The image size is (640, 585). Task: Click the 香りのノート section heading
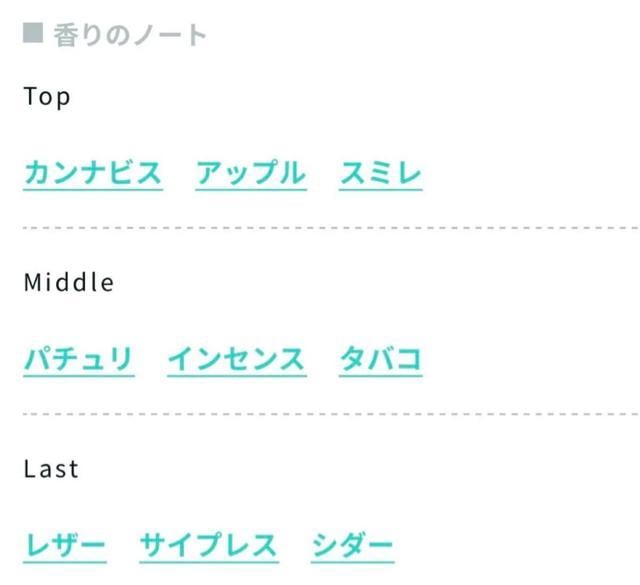(x=130, y=35)
